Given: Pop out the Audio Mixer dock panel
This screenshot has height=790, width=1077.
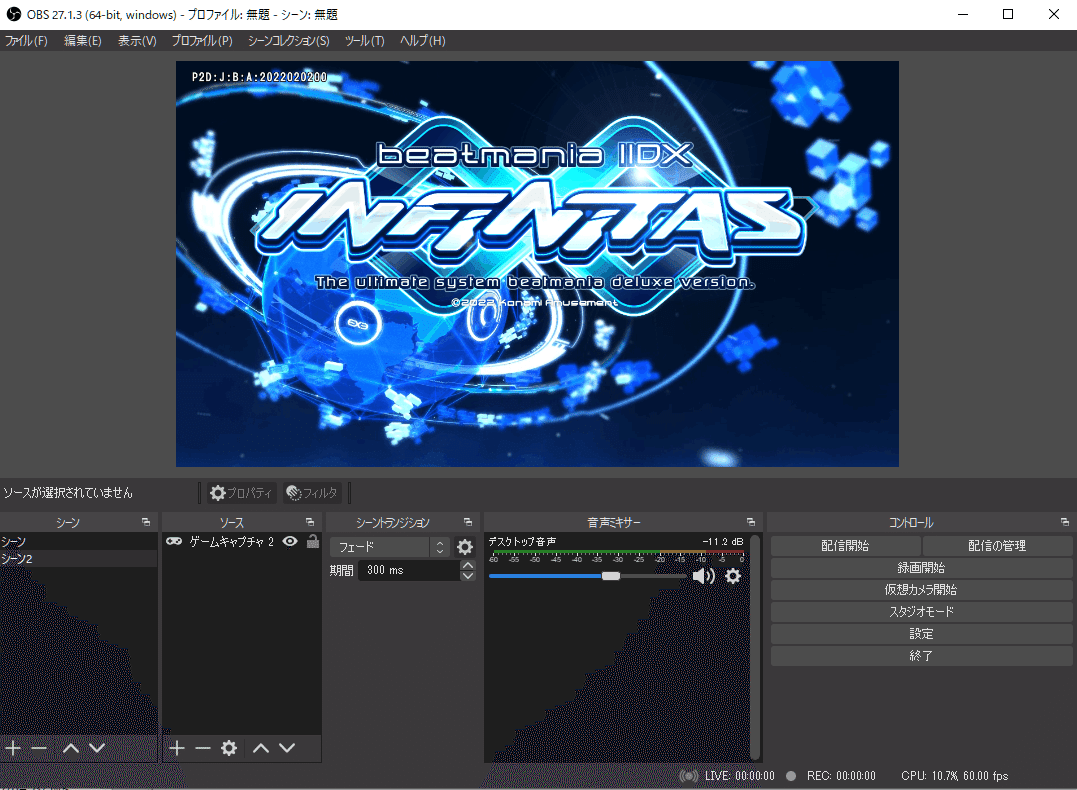Looking at the screenshot, I should pos(751,522).
